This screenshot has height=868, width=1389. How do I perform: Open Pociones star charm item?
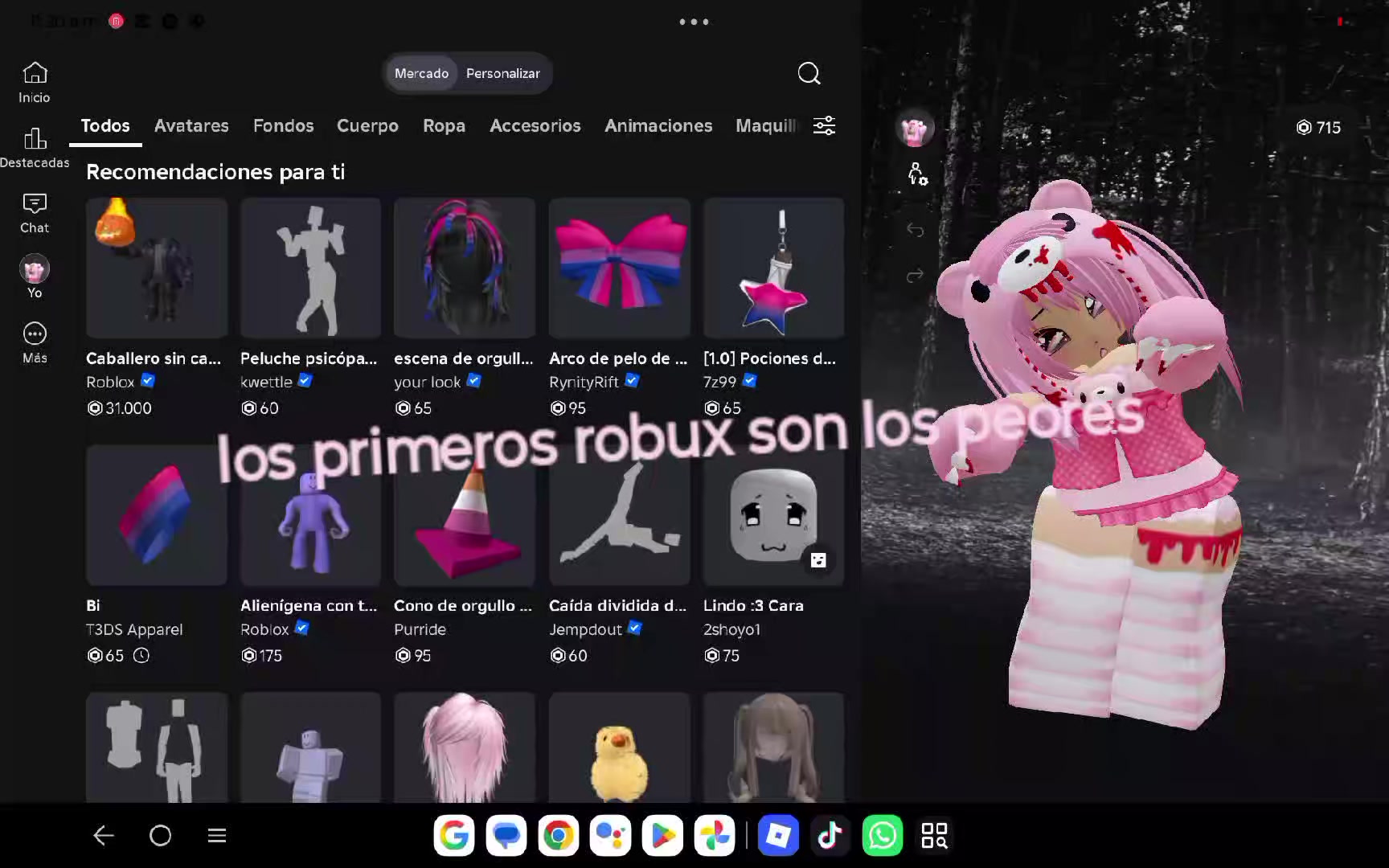click(x=773, y=268)
